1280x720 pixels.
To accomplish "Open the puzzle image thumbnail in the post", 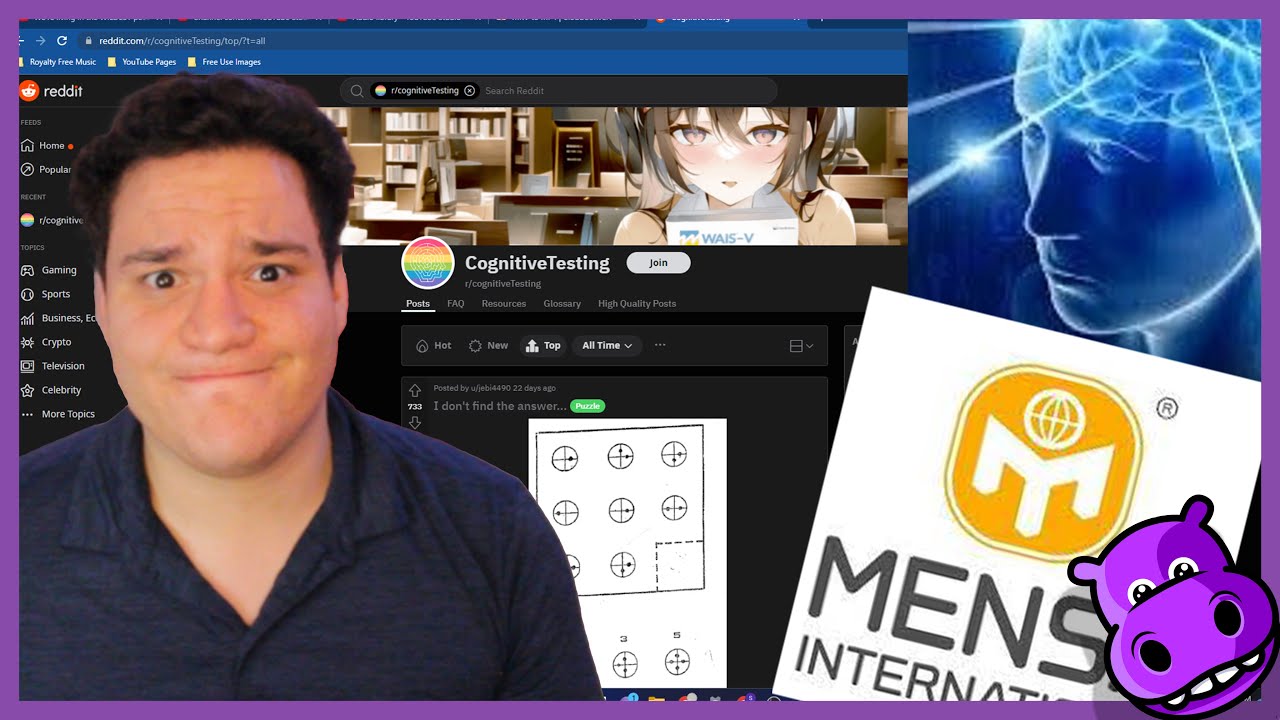I will [627, 552].
